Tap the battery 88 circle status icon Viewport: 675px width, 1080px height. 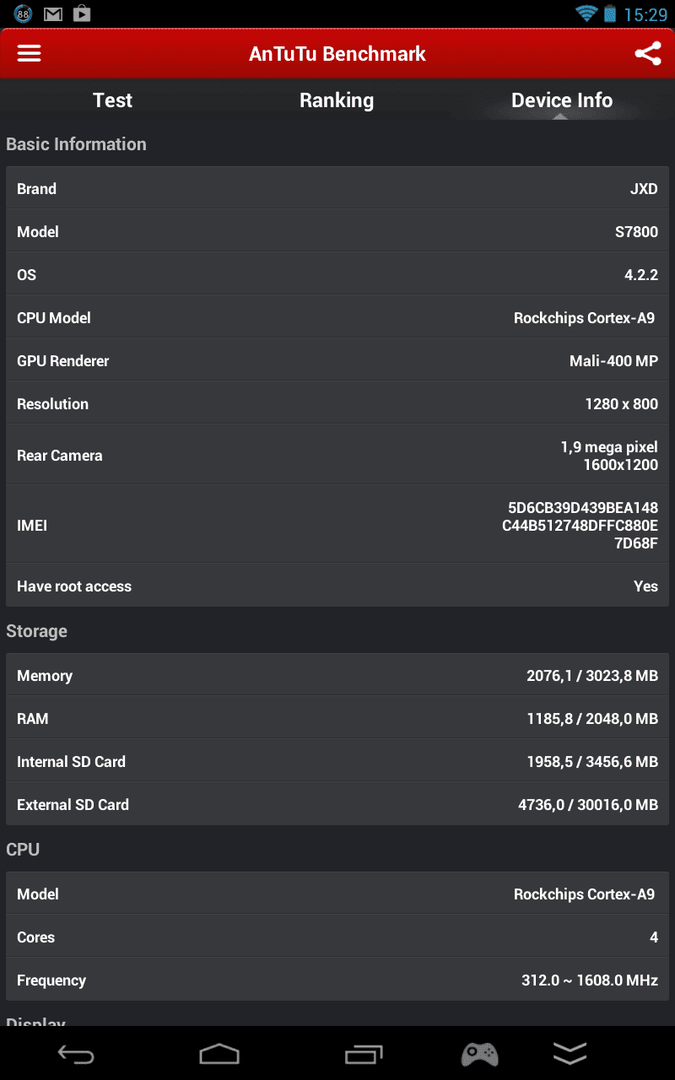click(x=23, y=13)
